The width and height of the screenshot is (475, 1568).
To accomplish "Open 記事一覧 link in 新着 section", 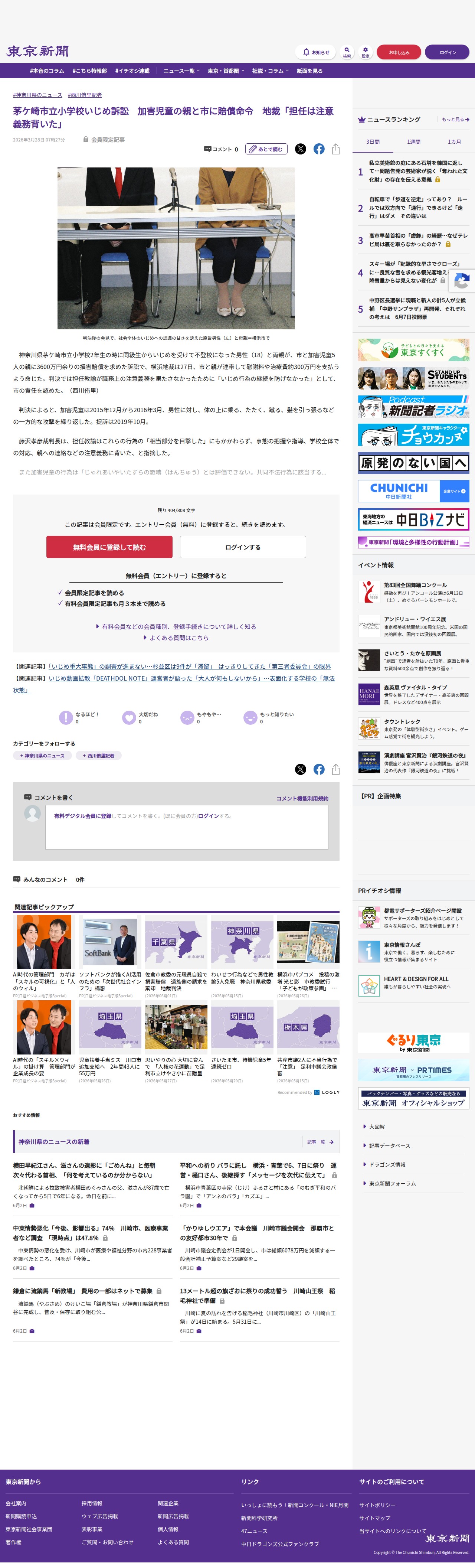I will click(320, 1142).
